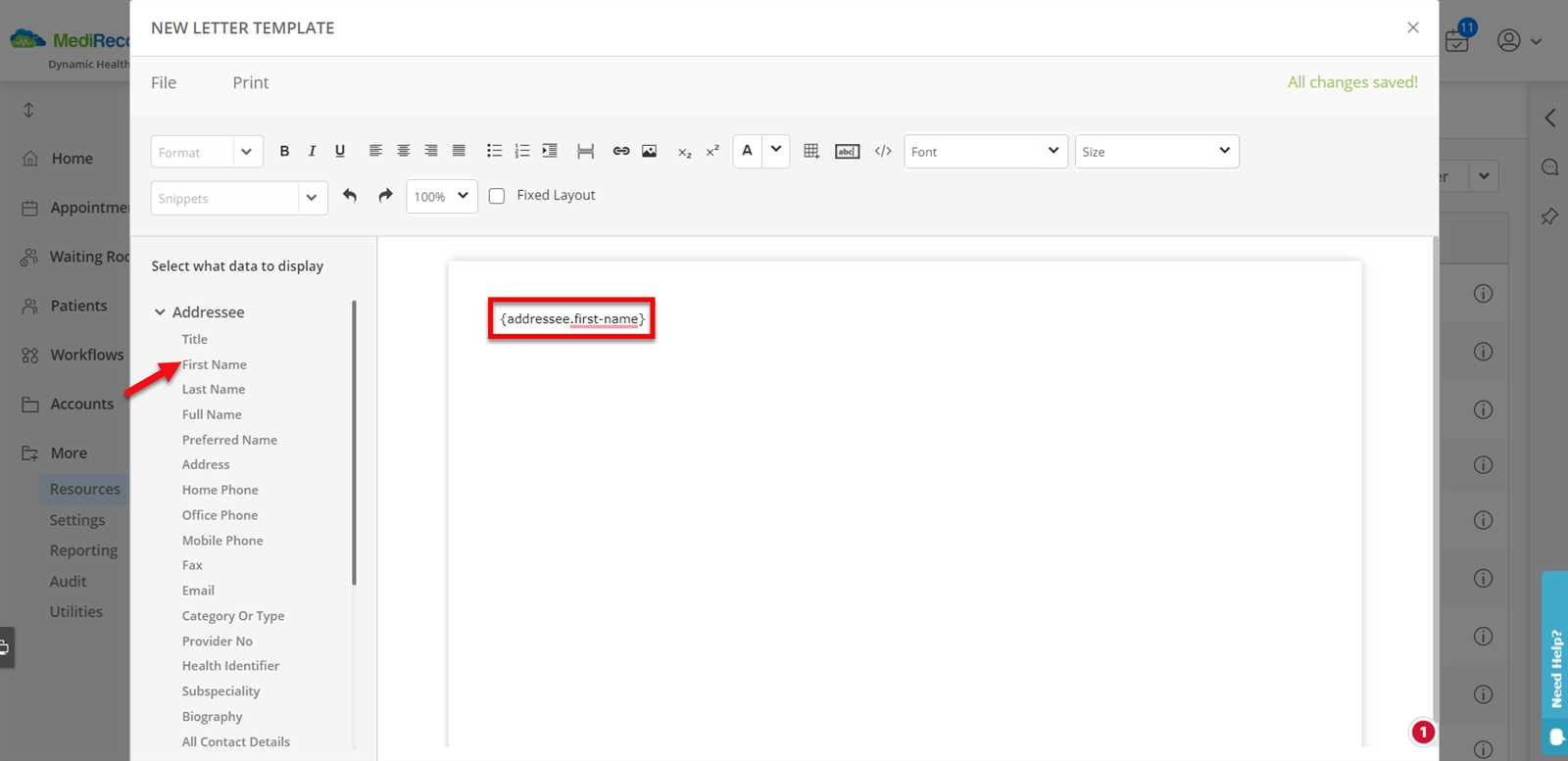1568x761 pixels.
Task: Toggle bold formatting
Action: 284,151
